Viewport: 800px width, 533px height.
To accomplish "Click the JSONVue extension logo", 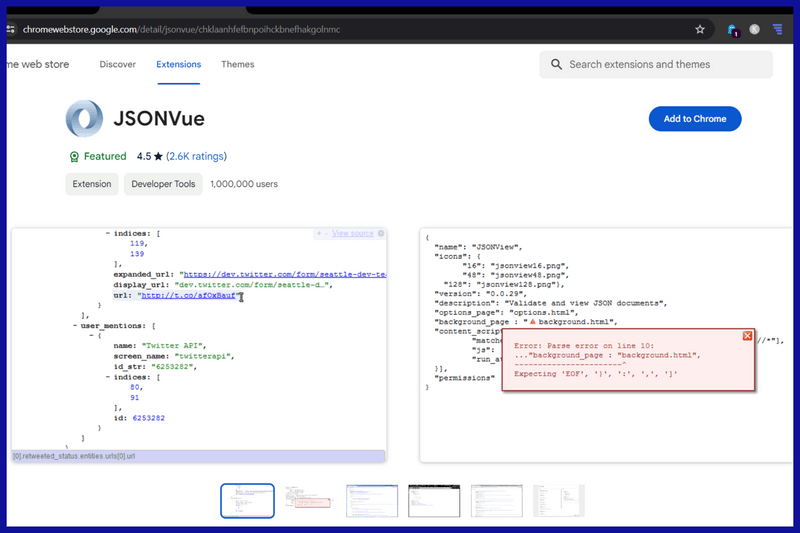I will (x=85, y=119).
